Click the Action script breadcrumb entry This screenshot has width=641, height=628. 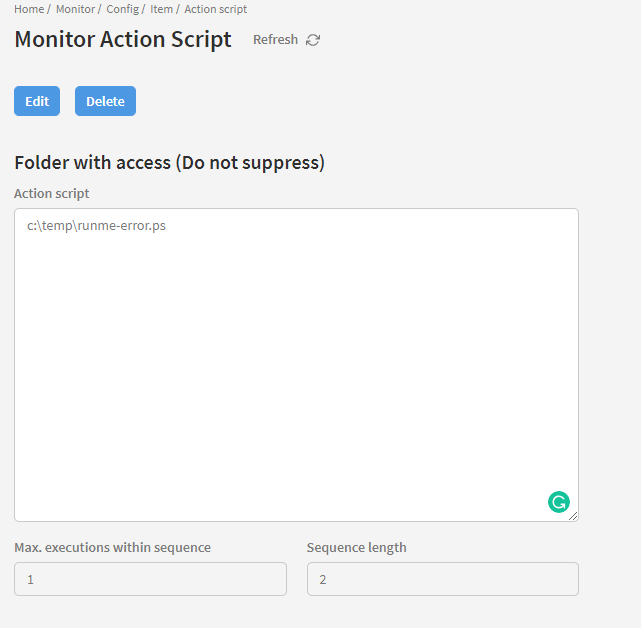point(215,9)
